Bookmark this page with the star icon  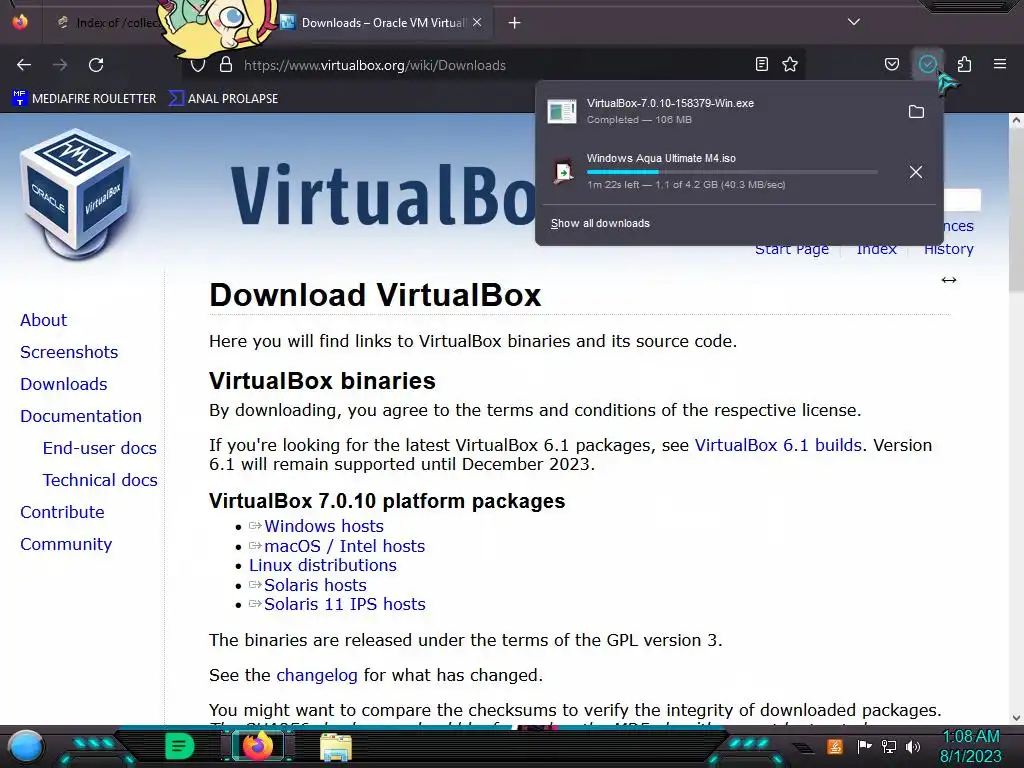(790, 64)
